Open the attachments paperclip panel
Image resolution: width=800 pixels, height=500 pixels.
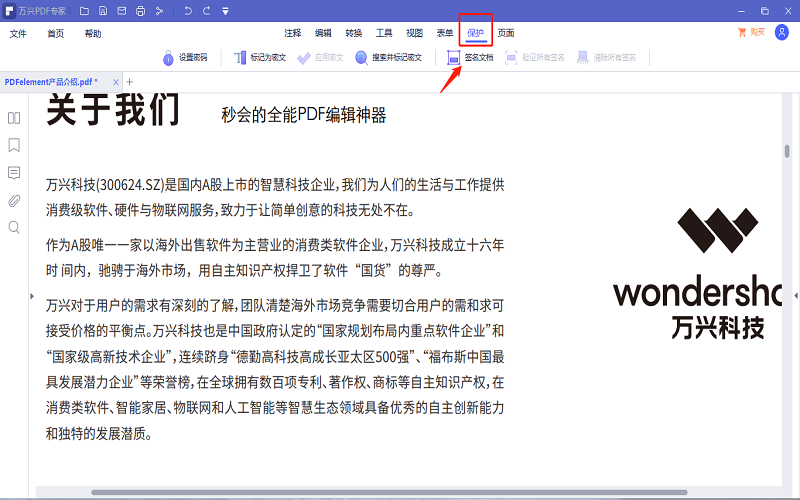[x=14, y=200]
